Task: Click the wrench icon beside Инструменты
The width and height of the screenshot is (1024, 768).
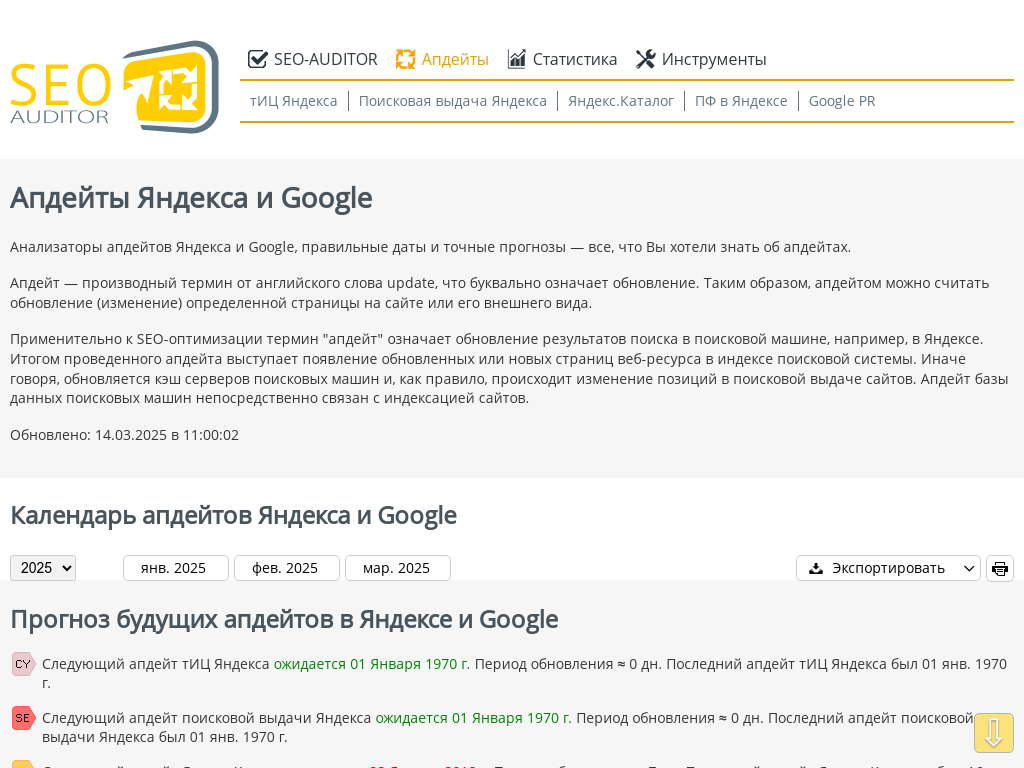Action: [645, 59]
